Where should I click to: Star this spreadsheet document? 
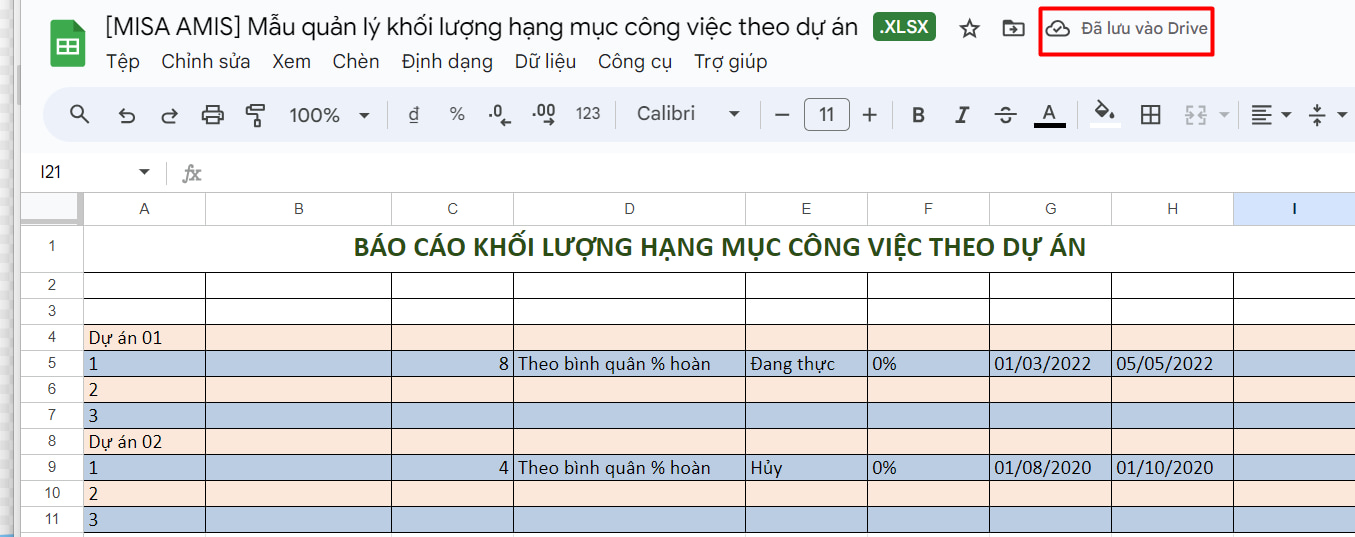pos(969,29)
